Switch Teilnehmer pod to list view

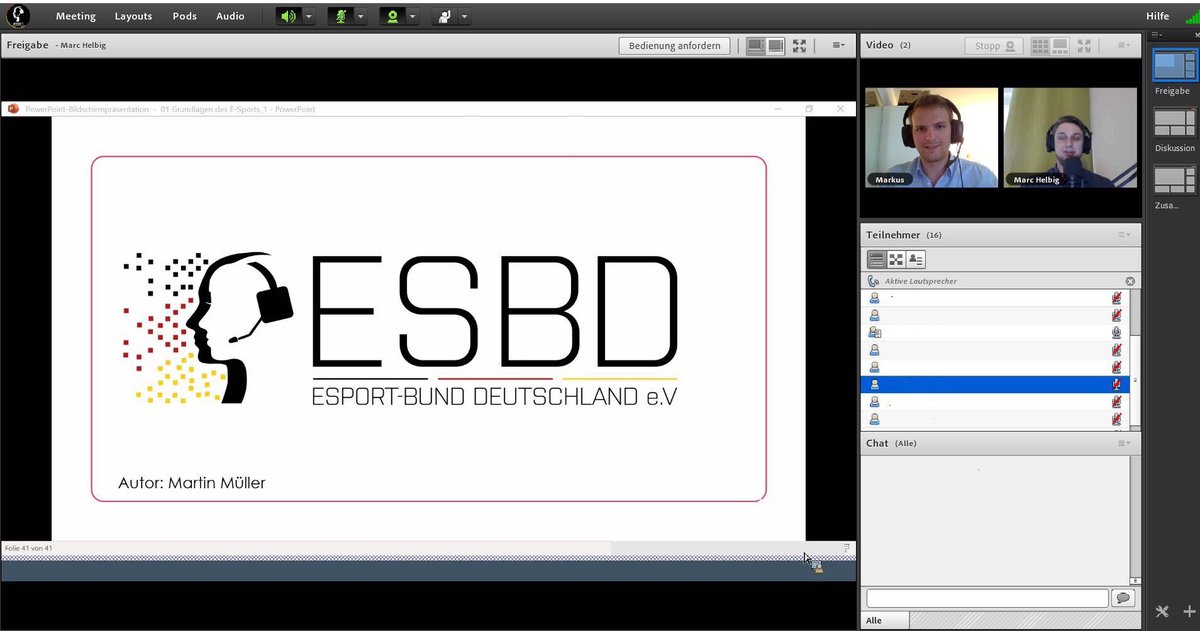coord(876,259)
